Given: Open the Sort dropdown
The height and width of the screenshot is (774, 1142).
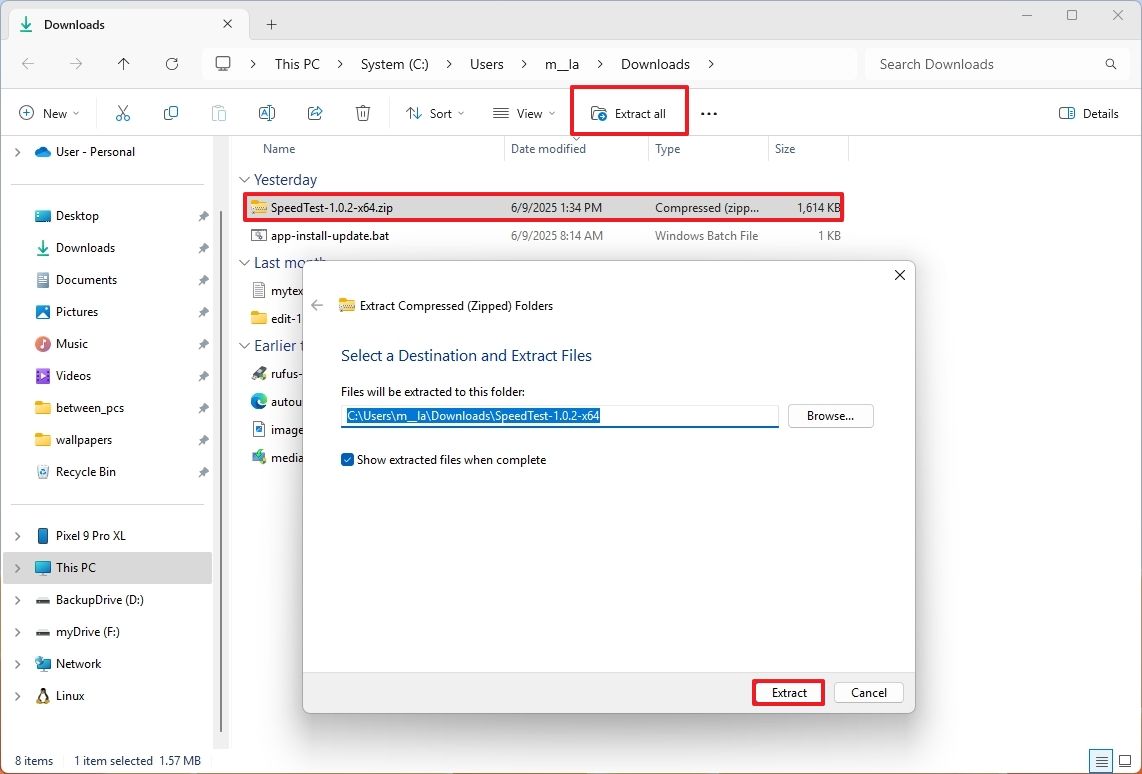Looking at the screenshot, I should (x=434, y=113).
